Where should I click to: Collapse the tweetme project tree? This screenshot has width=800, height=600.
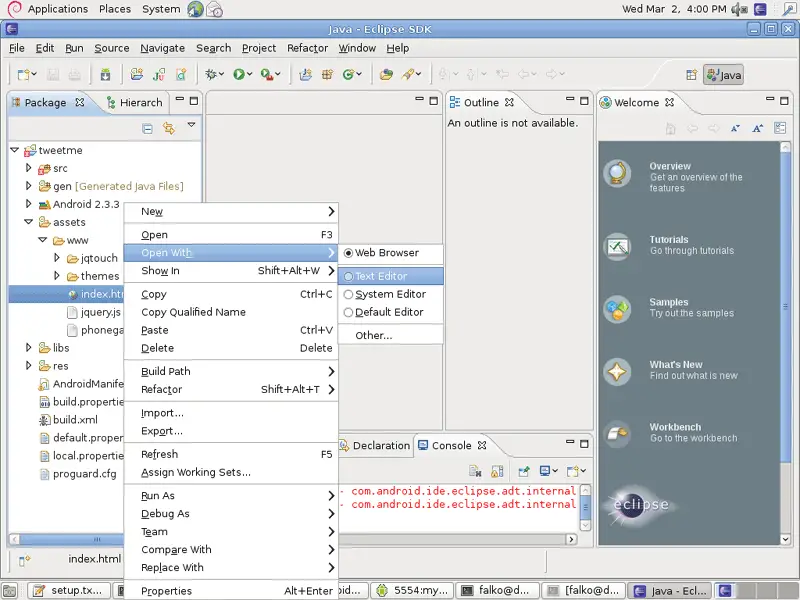tap(14, 150)
